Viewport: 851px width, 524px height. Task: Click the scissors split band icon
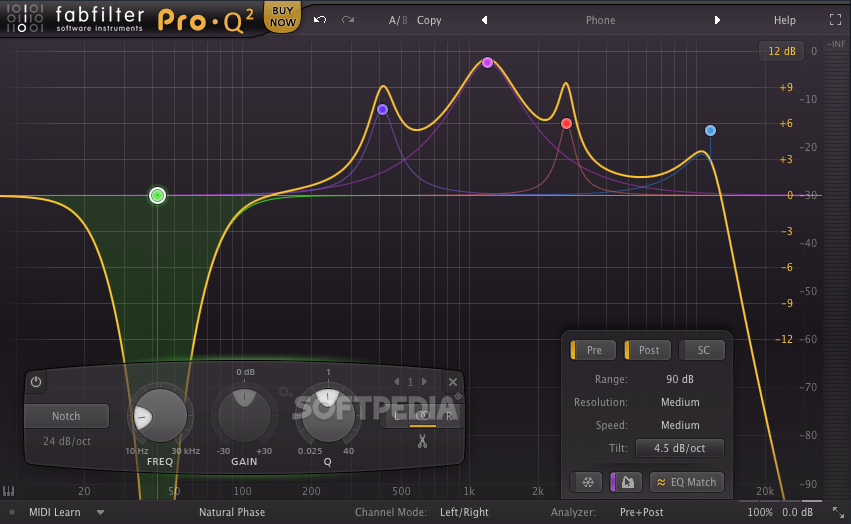(x=422, y=441)
